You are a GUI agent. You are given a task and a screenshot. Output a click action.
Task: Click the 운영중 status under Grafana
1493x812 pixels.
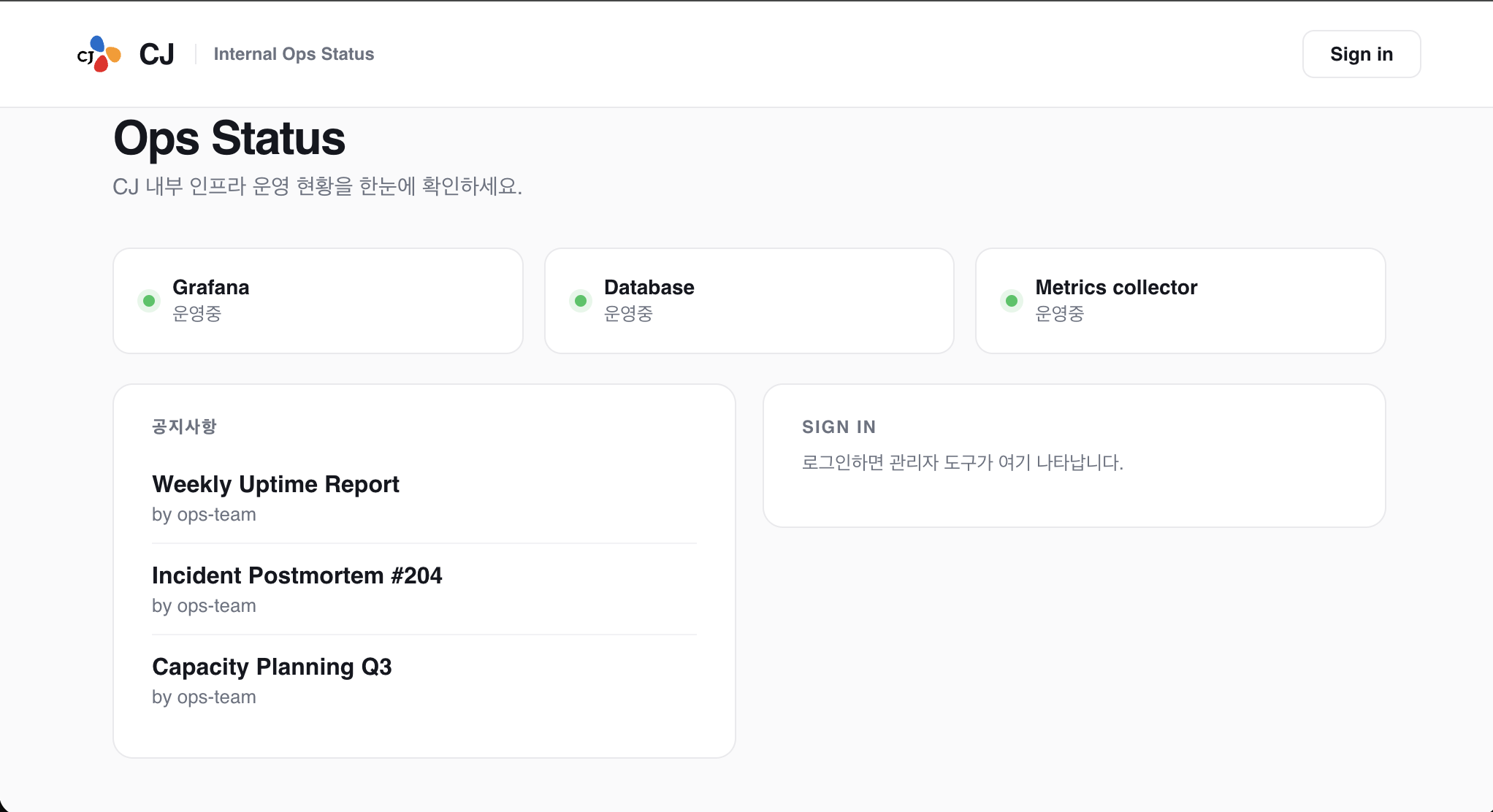point(196,313)
